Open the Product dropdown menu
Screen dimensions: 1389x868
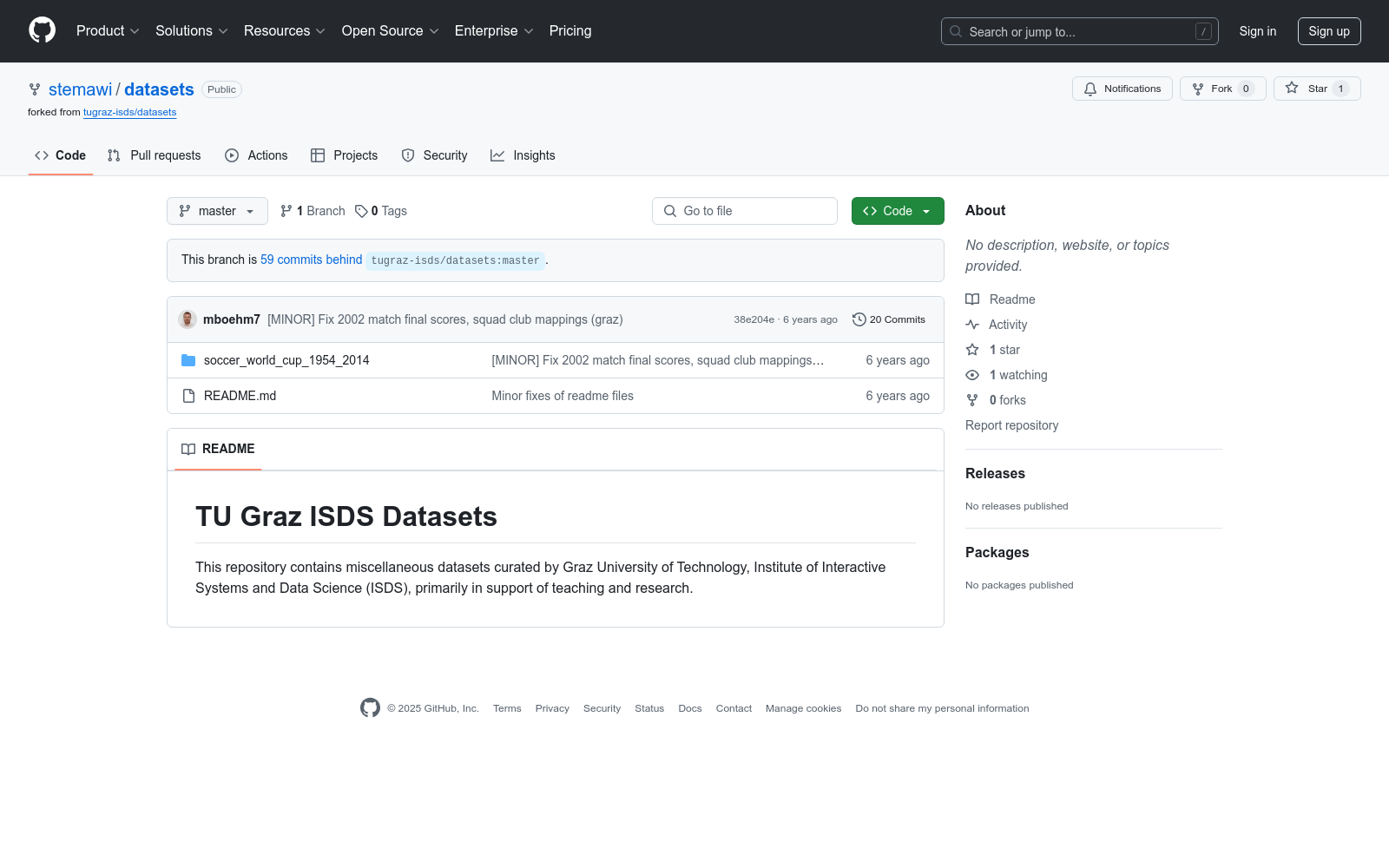(108, 31)
